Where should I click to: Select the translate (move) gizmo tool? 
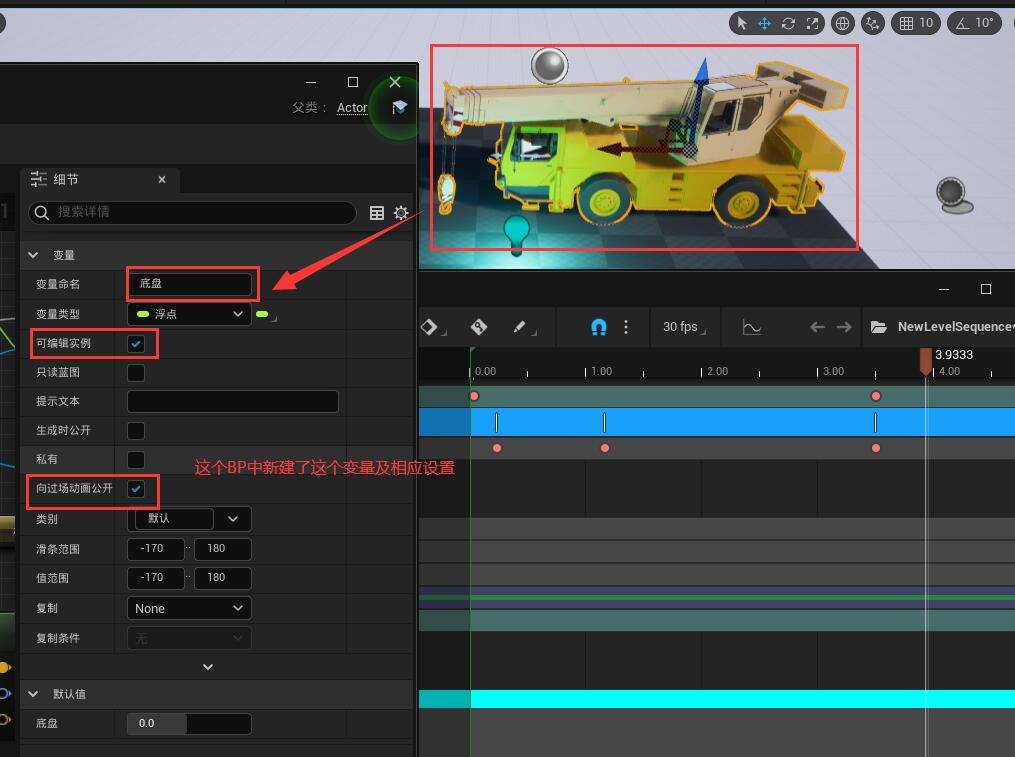764,23
